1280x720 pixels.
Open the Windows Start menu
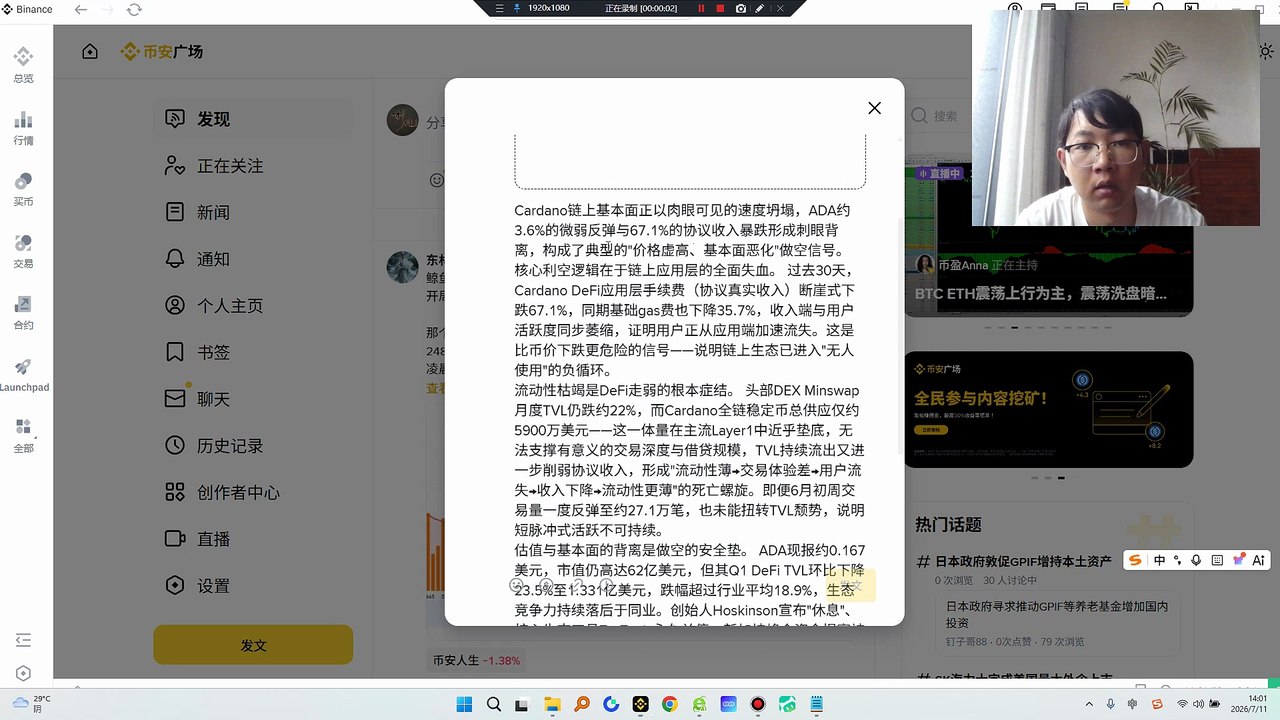pos(465,705)
